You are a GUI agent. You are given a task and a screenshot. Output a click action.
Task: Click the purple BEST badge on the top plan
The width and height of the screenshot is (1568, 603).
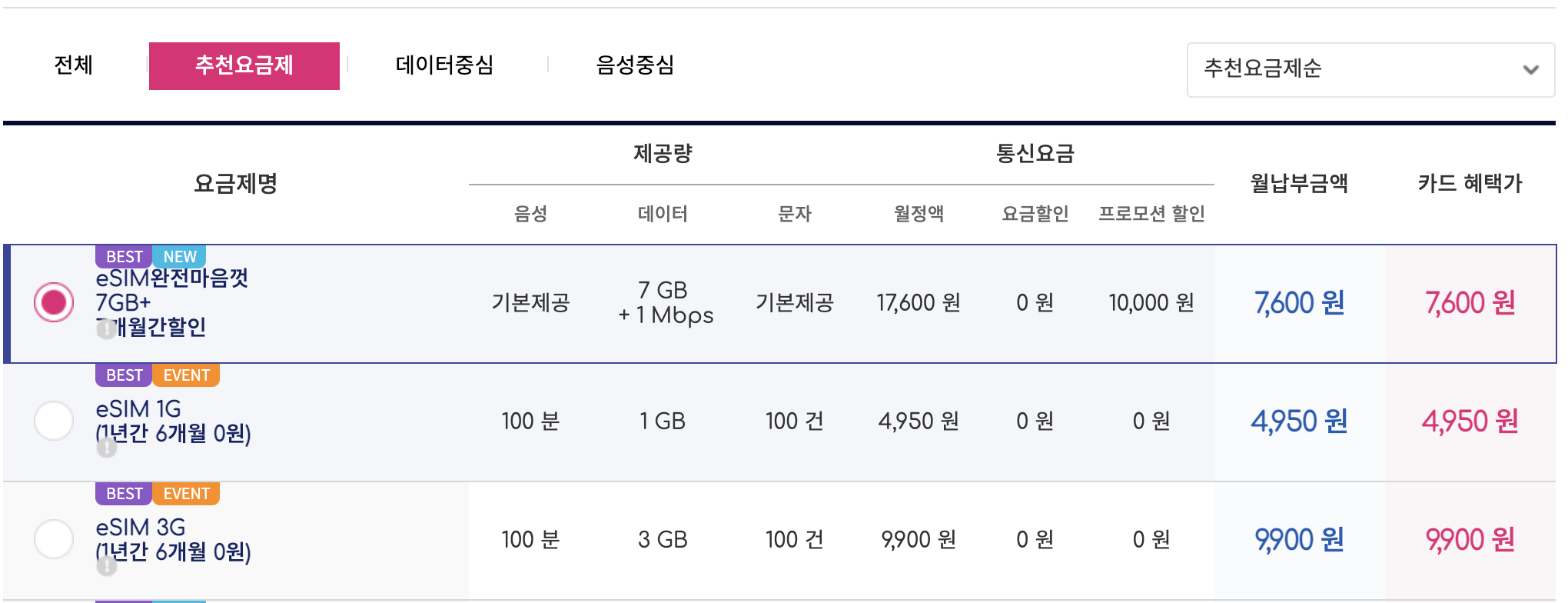[124, 256]
